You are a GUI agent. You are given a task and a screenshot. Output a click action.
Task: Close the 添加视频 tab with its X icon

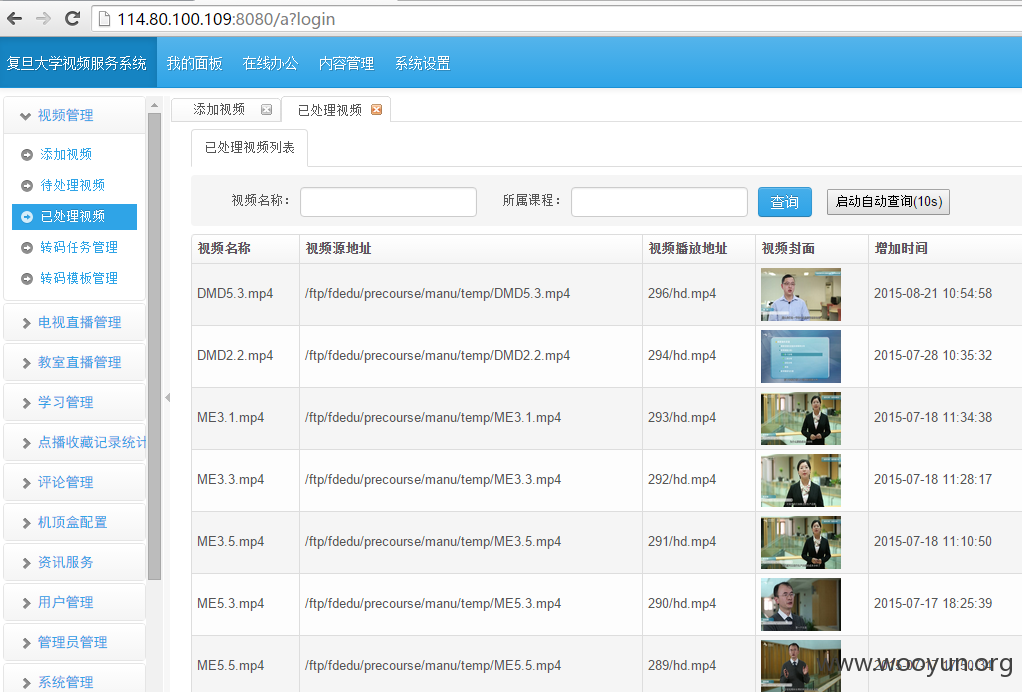[267, 109]
